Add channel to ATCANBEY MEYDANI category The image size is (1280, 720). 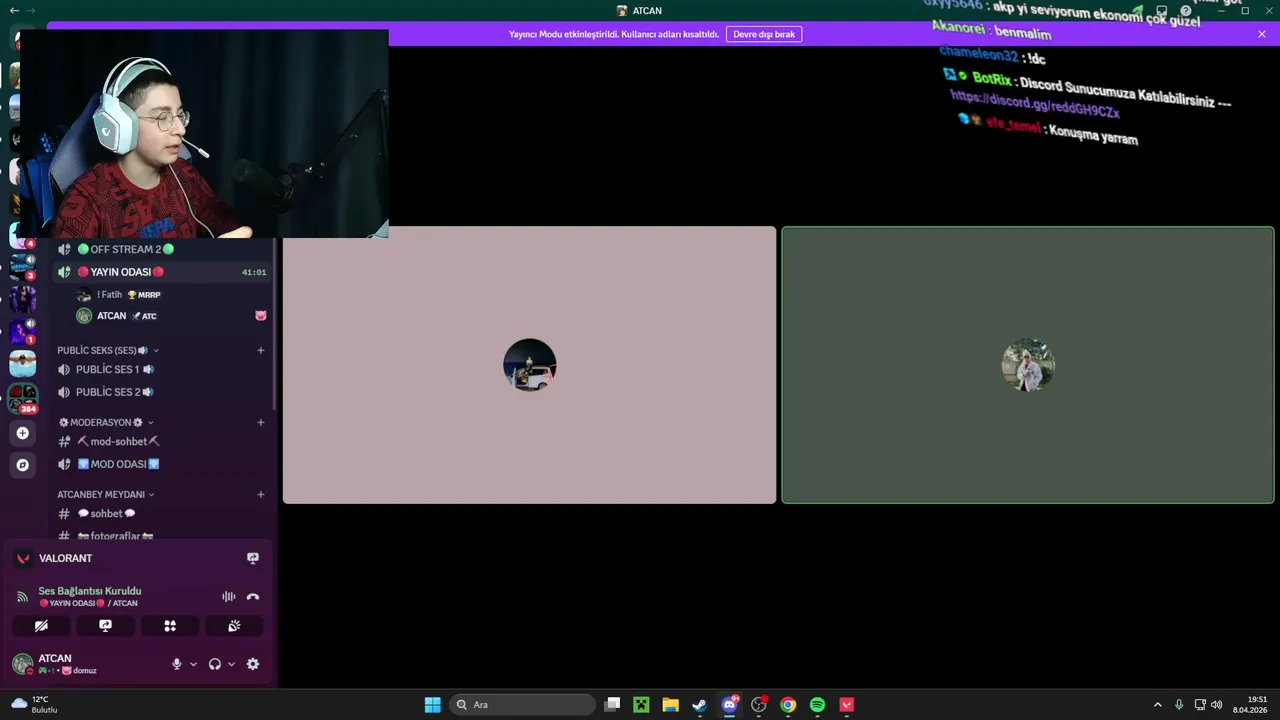point(261,495)
